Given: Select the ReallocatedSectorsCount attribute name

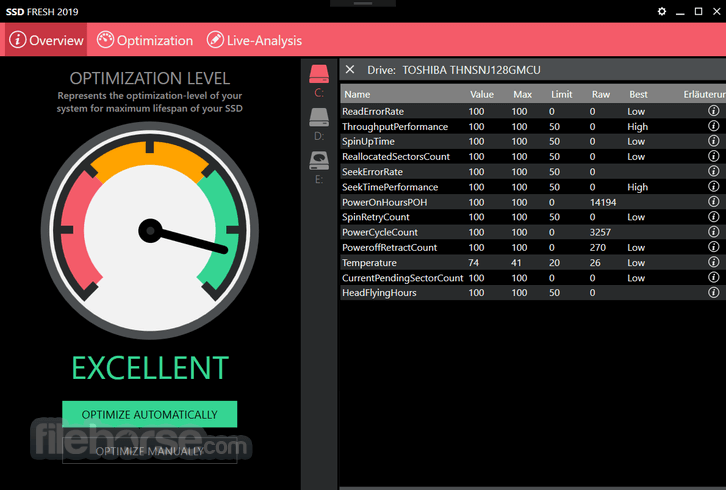Looking at the screenshot, I should (396, 157).
